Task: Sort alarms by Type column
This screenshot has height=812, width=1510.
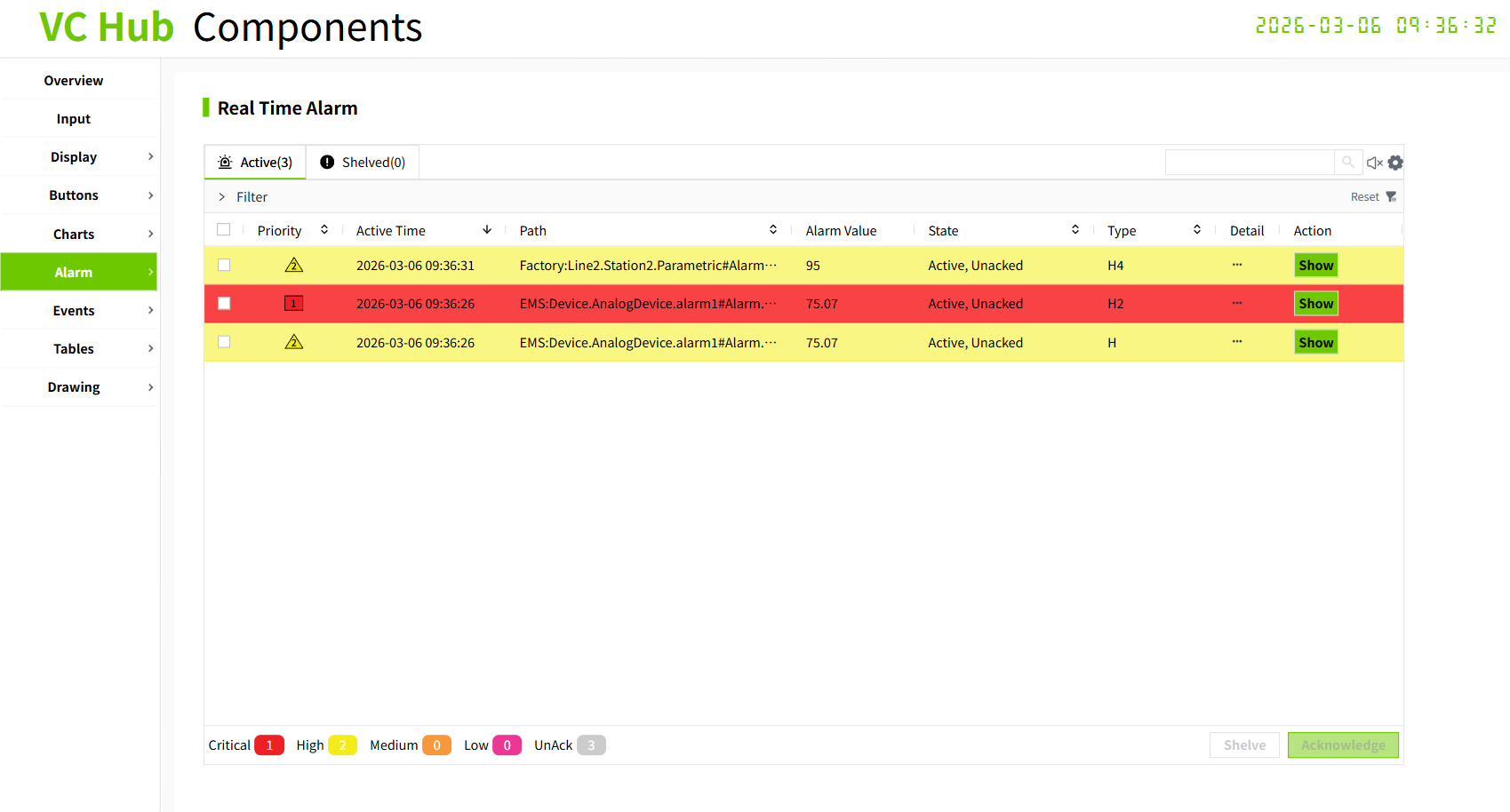Action: pos(1197,230)
